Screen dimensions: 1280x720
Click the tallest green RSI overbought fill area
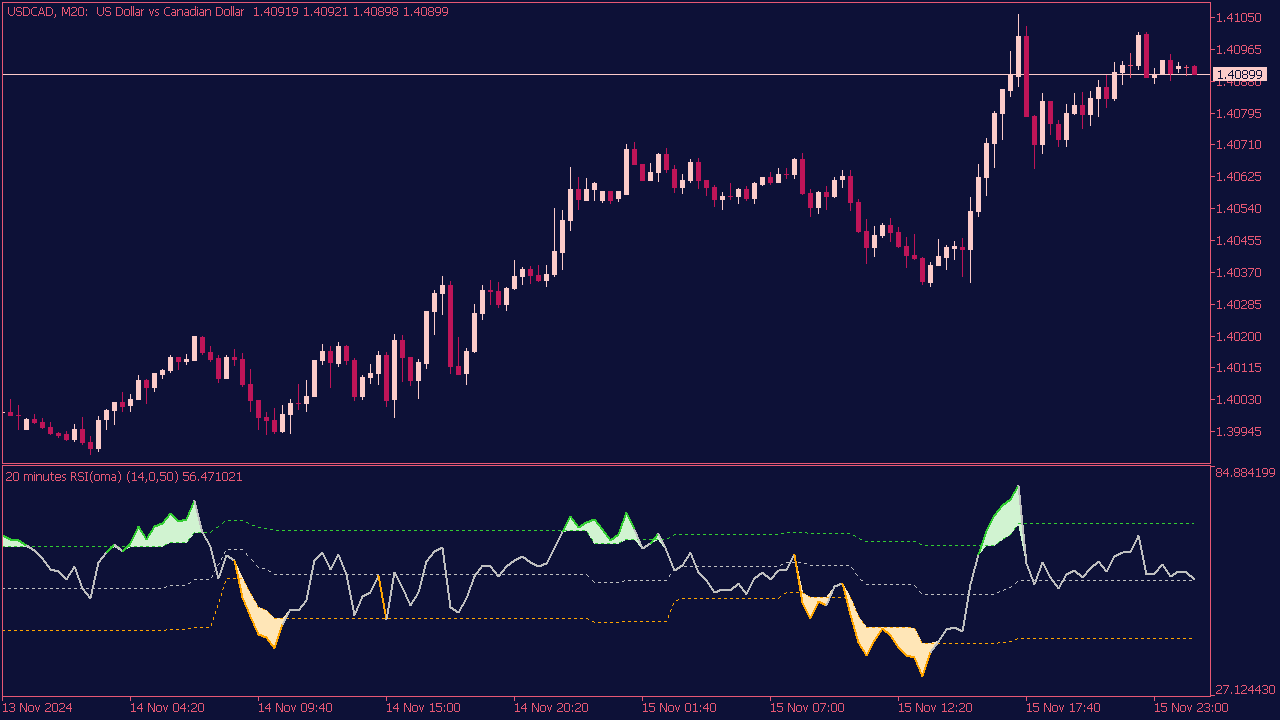pos(1005,523)
